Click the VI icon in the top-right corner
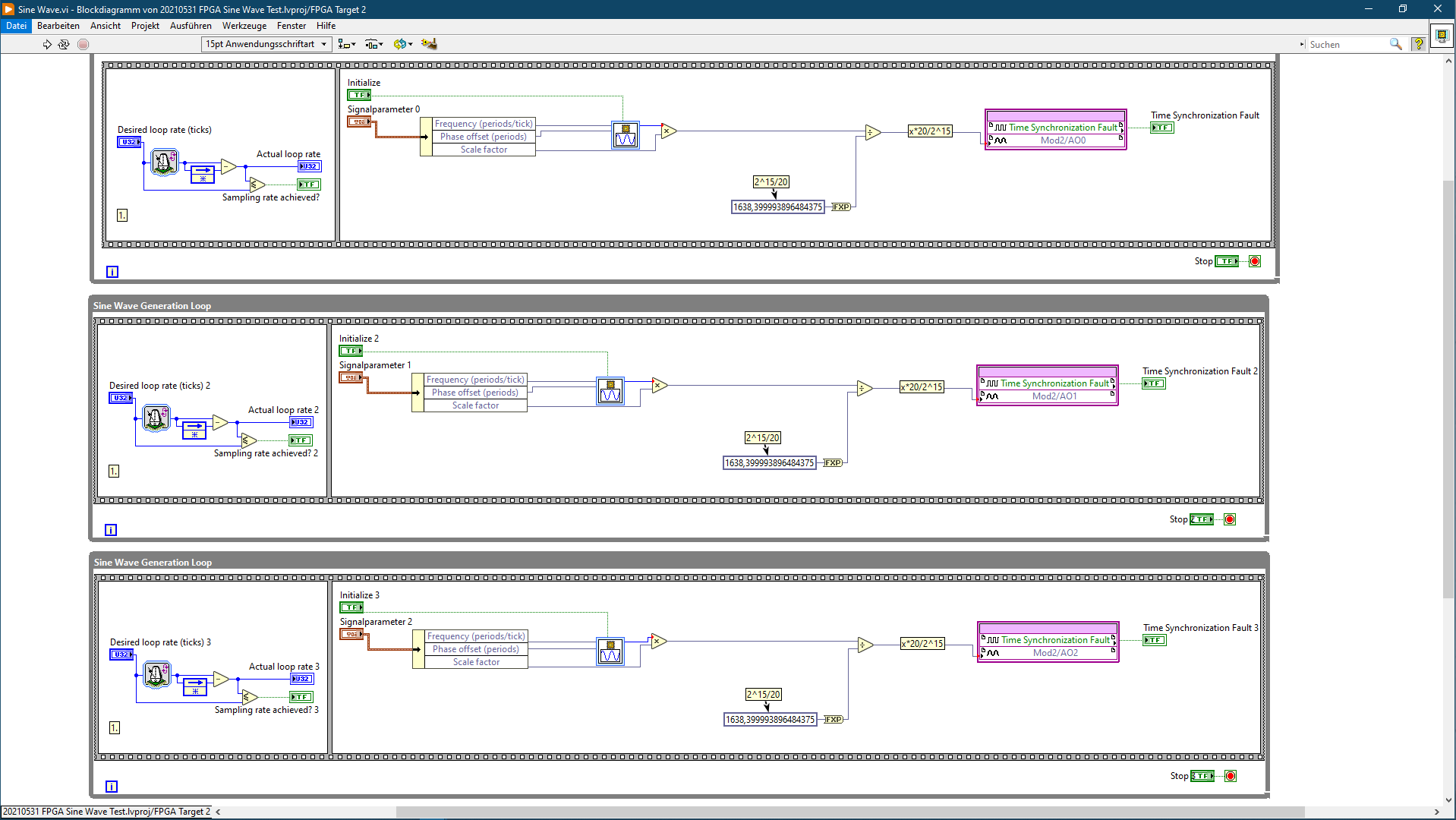Image resolution: width=1456 pixels, height=820 pixels. click(1442, 36)
